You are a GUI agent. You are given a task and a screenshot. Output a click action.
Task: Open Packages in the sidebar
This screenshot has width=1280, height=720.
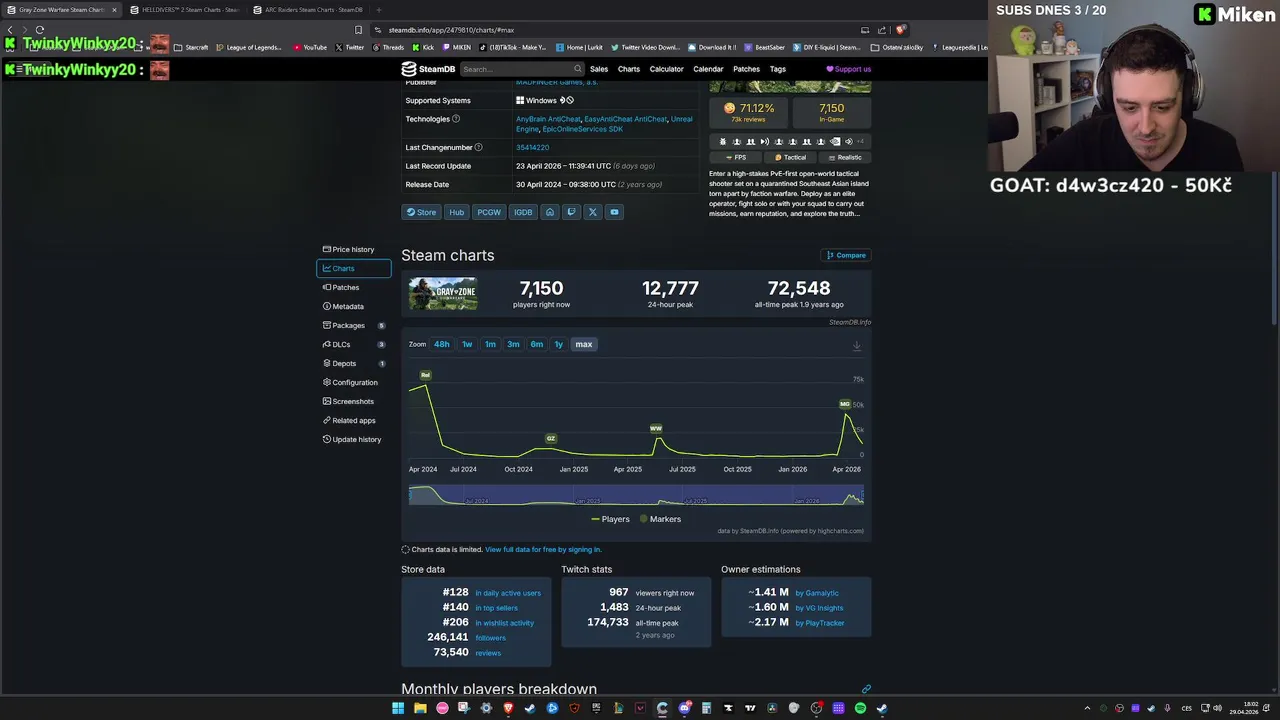(x=353, y=325)
